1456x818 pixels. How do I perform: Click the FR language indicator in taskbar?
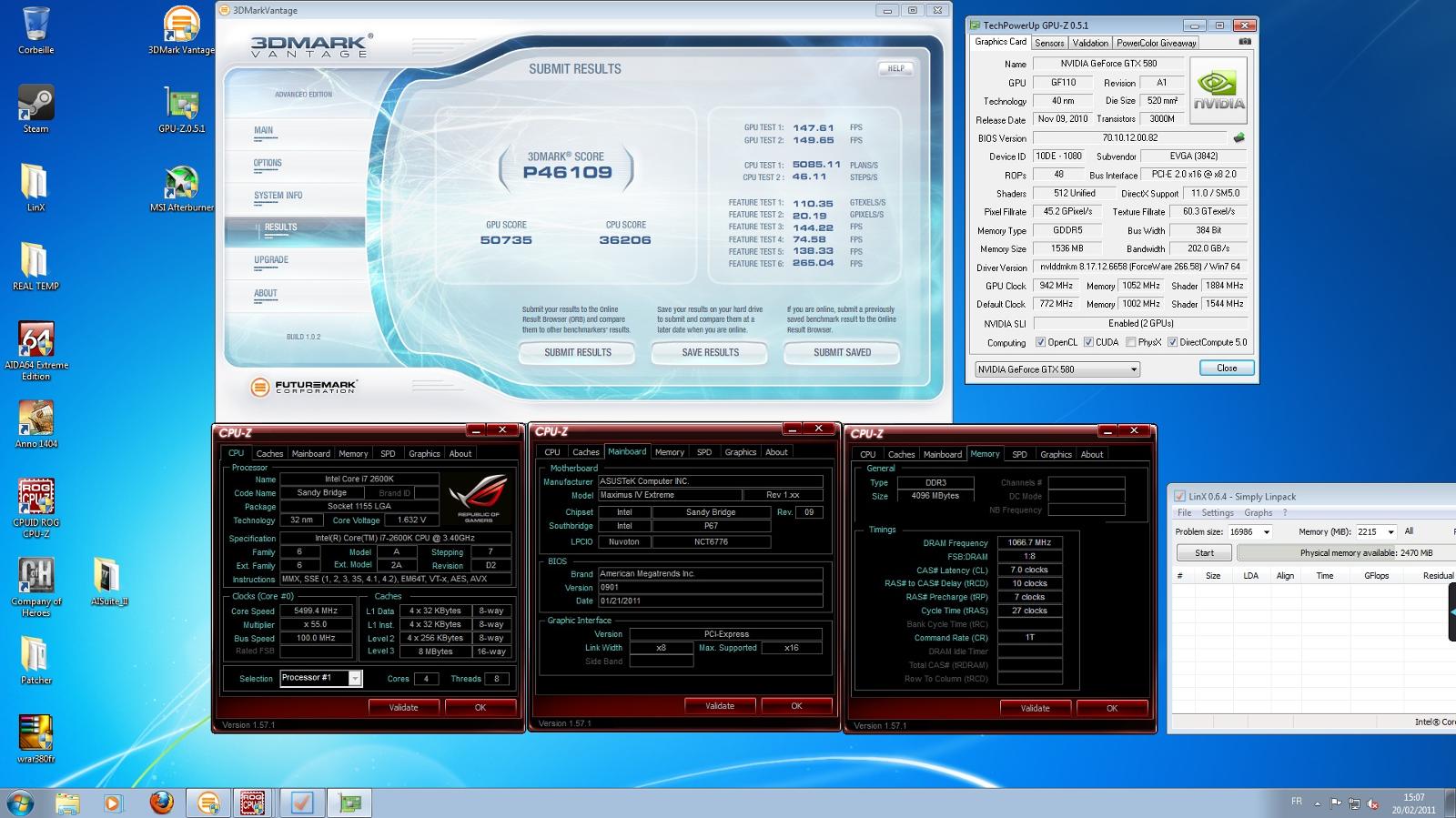pos(1296,802)
